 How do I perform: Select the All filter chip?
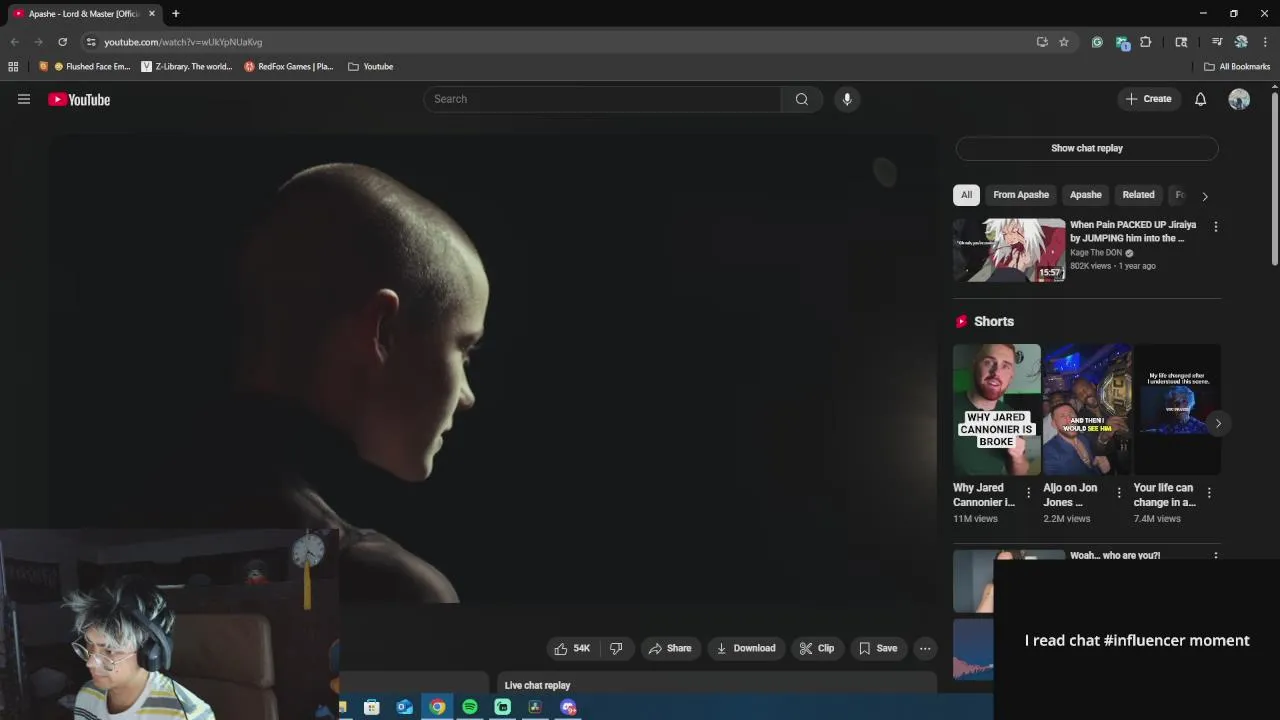[x=966, y=195]
